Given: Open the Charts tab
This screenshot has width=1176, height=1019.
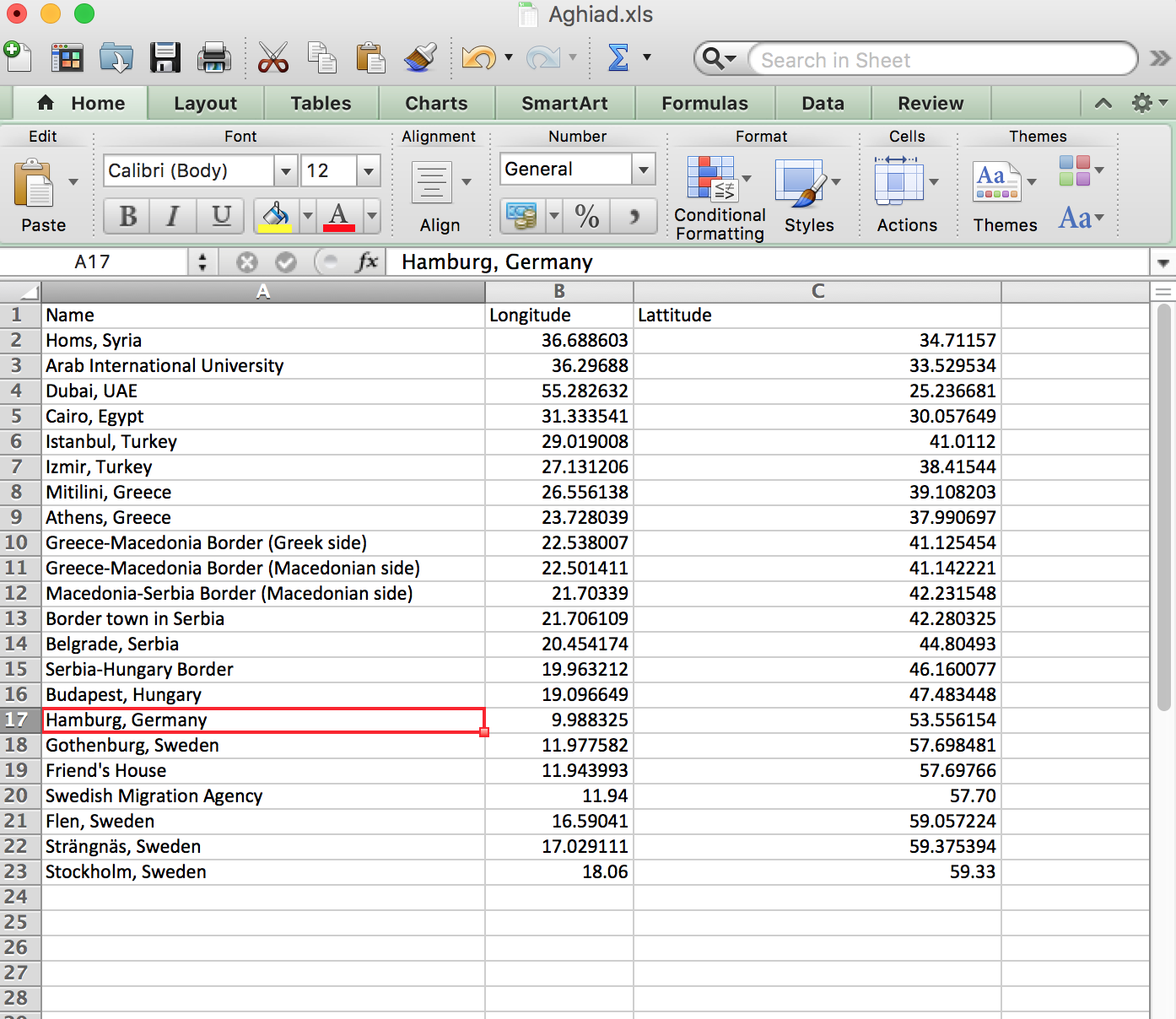Looking at the screenshot, I should pos(437,103).
